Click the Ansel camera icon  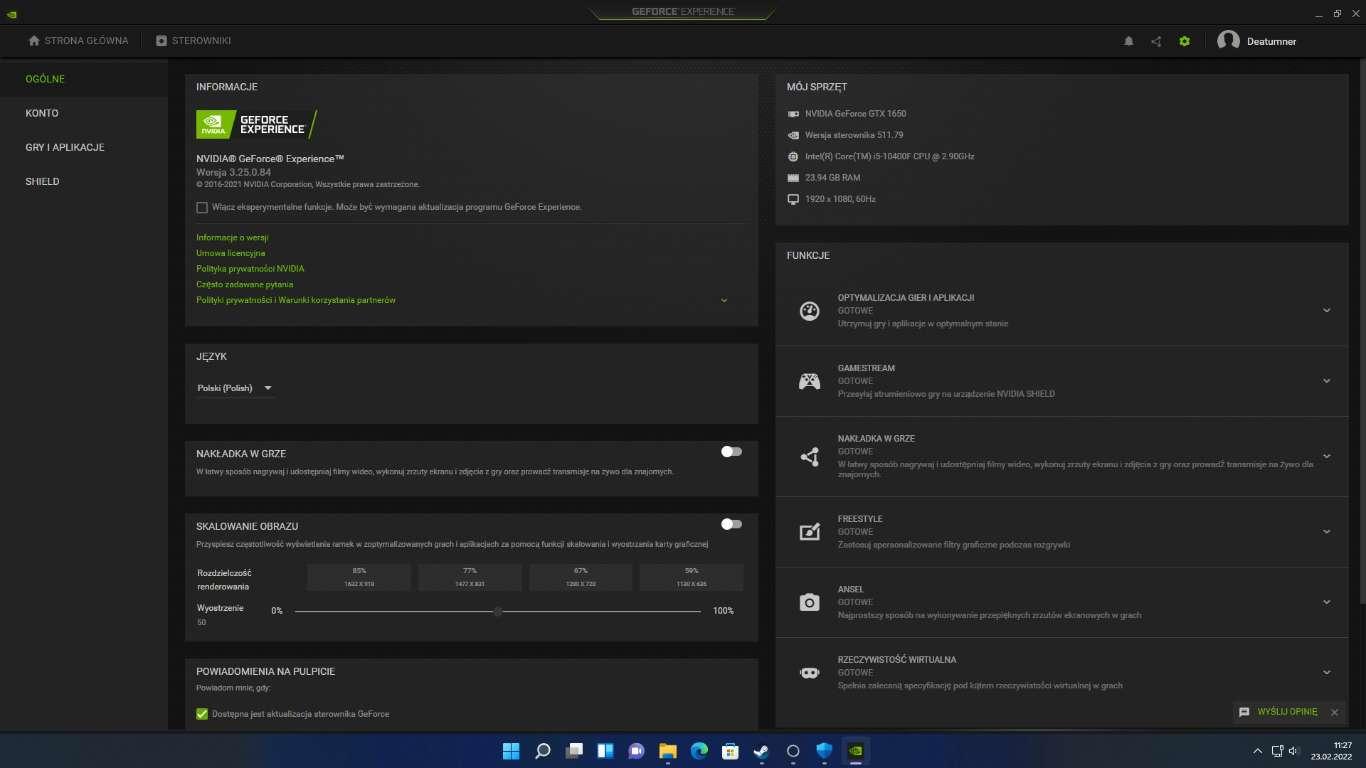(809, 602)
